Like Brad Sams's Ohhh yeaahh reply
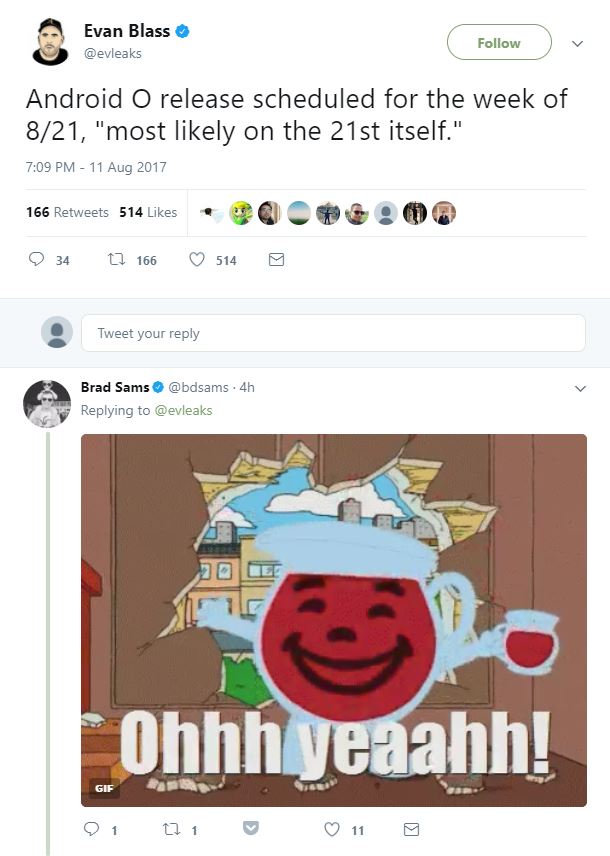Screen dimensions: 610x856 click(332, 830)
